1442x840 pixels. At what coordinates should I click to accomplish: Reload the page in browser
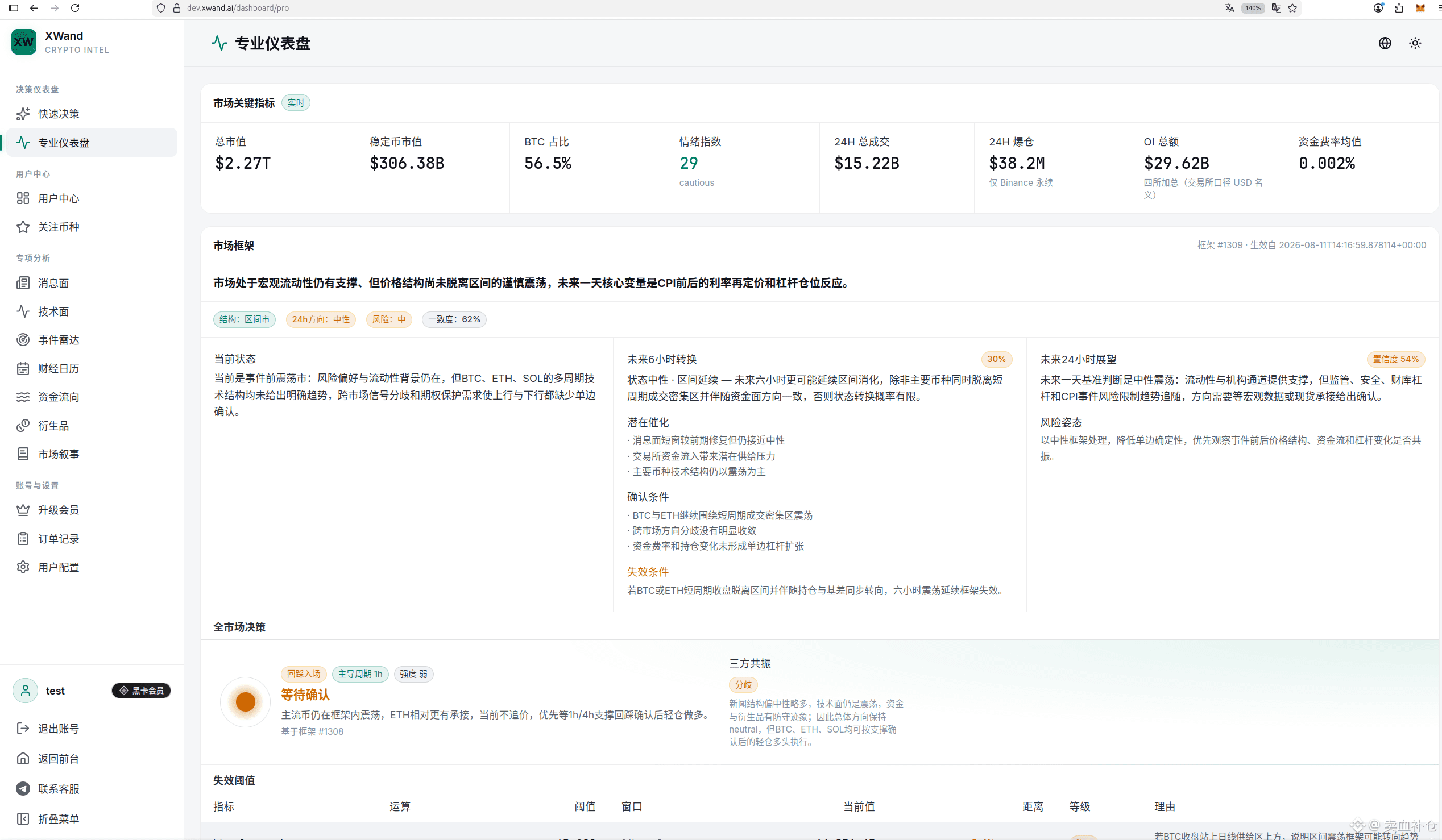(x=75, y=8)
